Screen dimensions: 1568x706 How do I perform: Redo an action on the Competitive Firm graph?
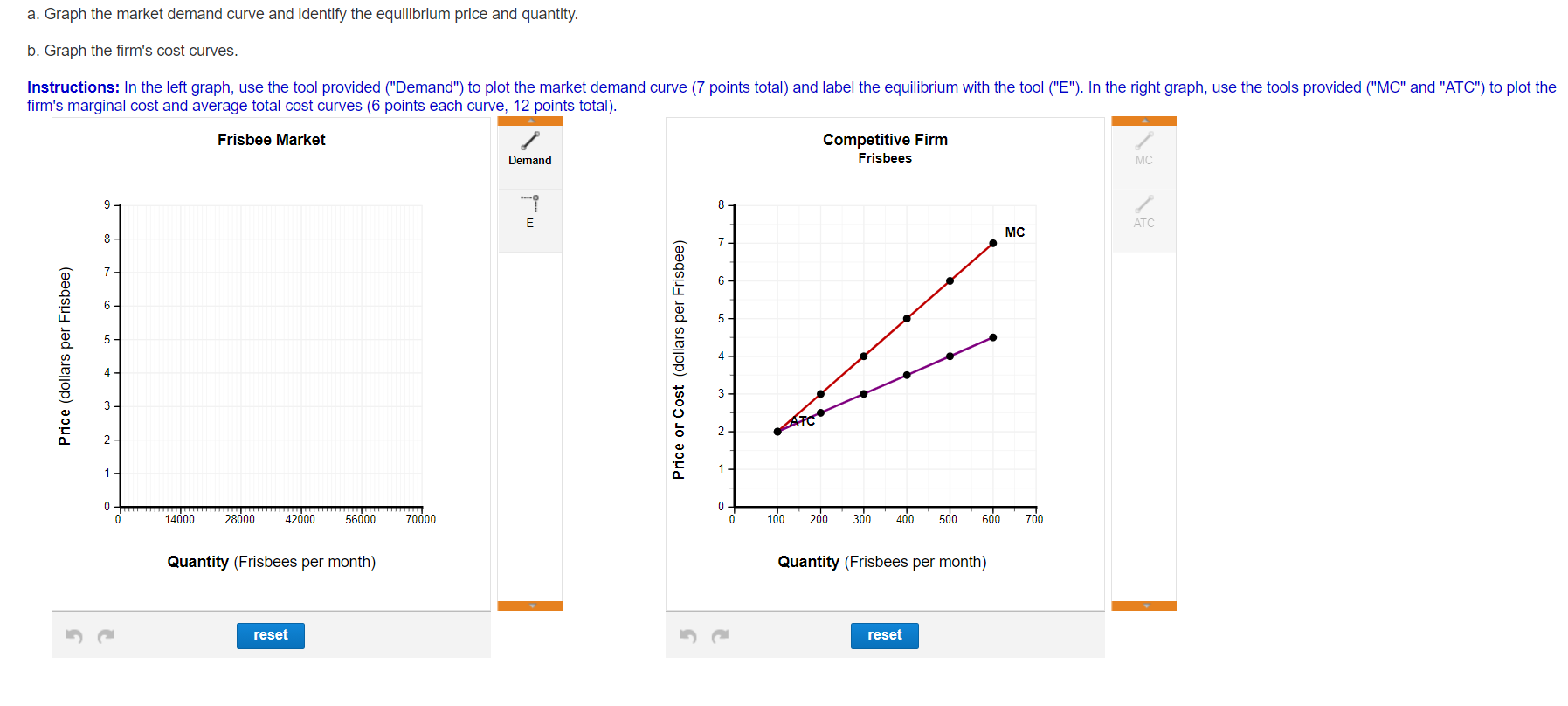[720, 636]
